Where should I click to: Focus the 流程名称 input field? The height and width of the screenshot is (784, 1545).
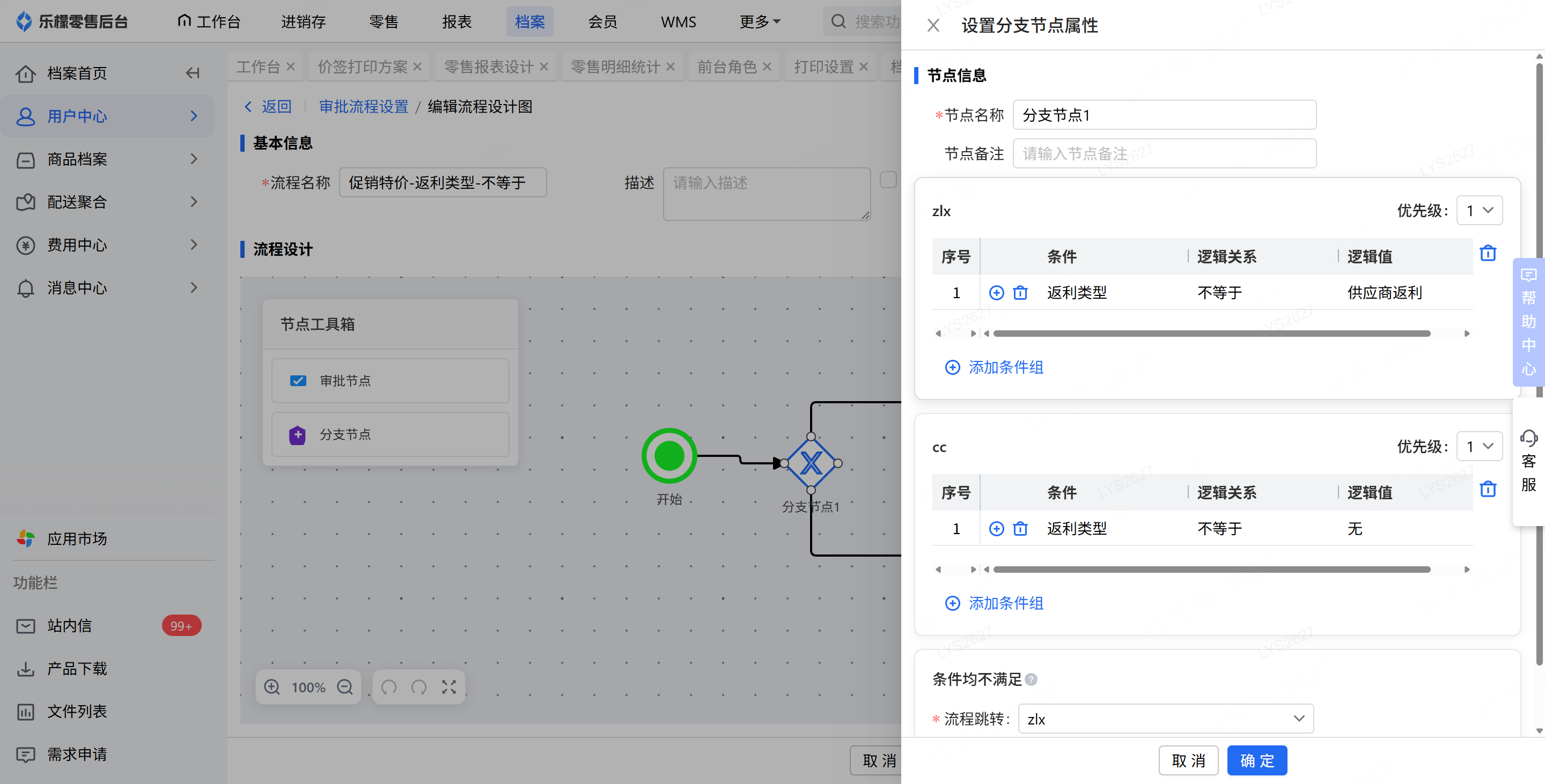(443, 182)
